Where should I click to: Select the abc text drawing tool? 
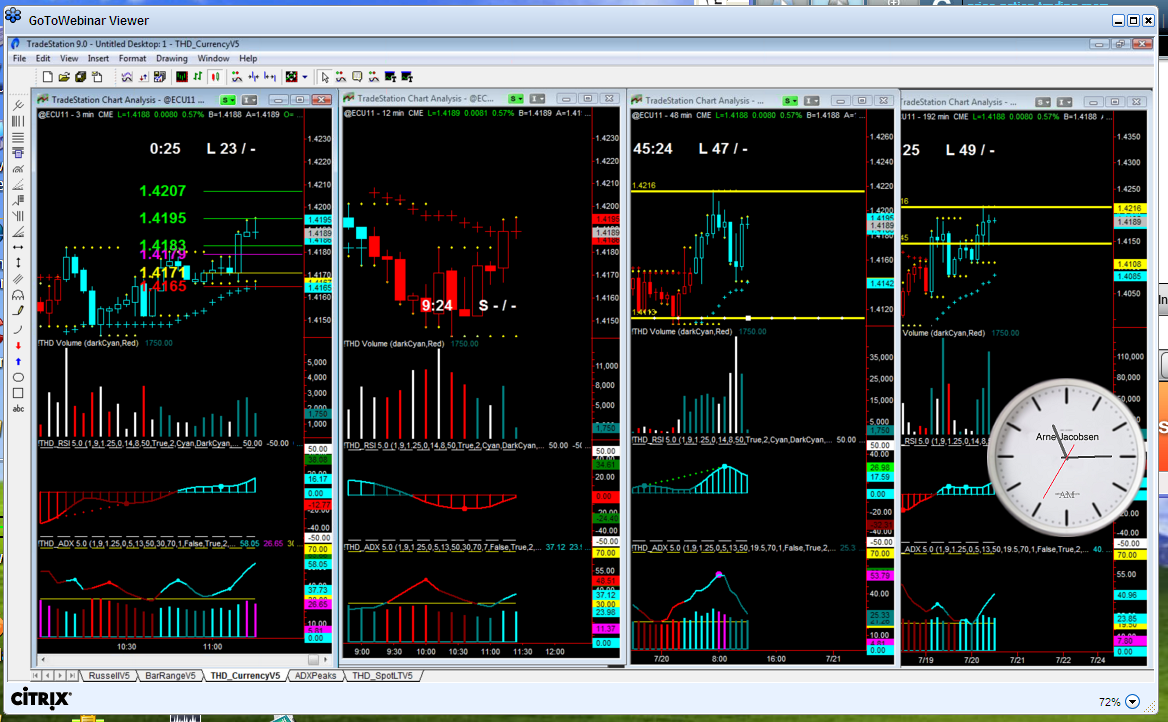[19, 408]
